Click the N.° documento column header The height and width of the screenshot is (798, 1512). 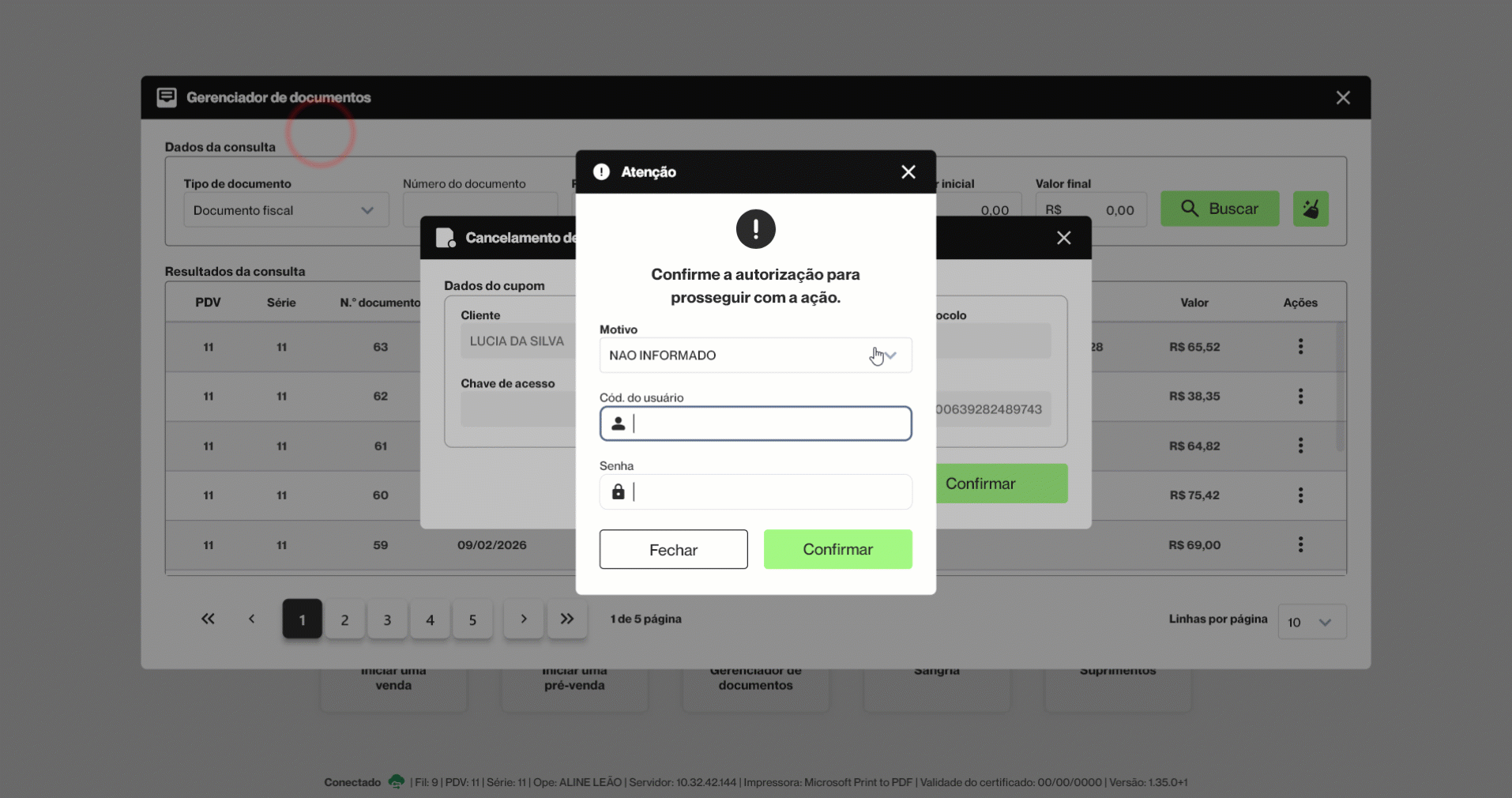(380, 303)
